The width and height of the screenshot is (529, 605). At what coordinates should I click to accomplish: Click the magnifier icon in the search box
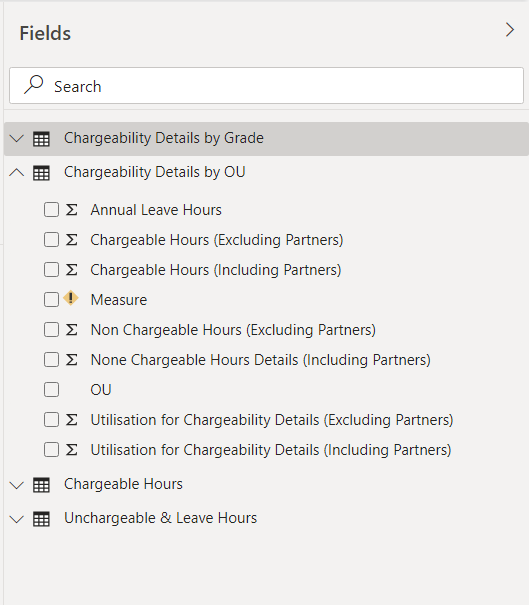(x=33, y=84)
